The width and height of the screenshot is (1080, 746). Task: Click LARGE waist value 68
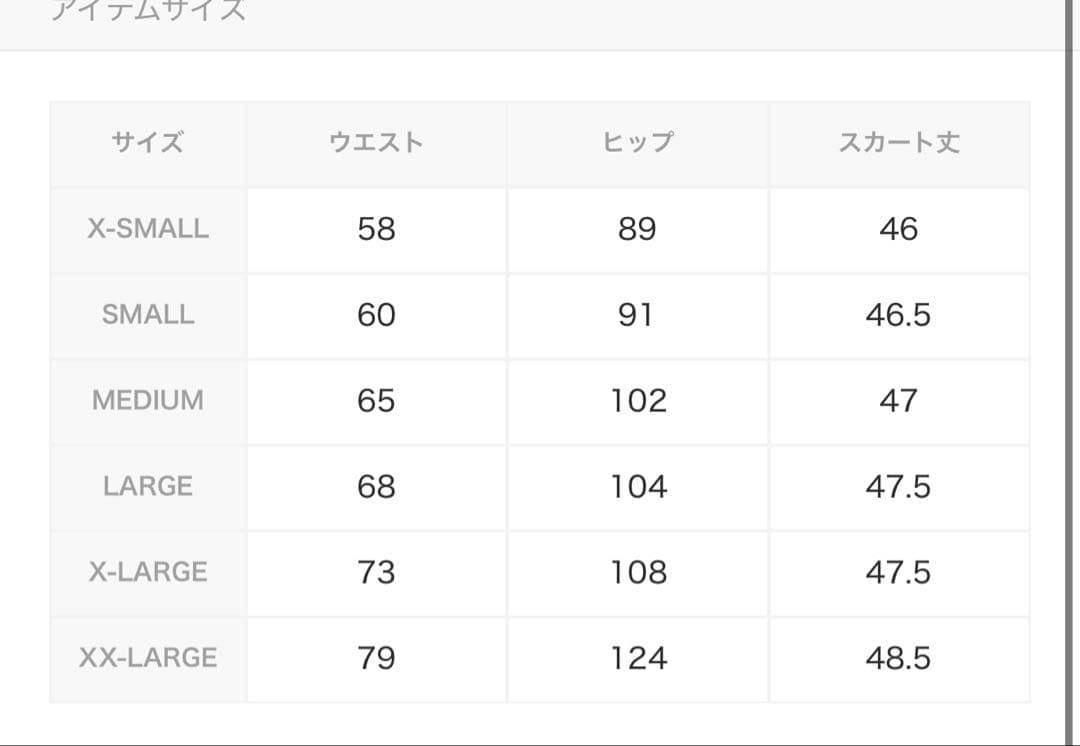pos(376,487)
